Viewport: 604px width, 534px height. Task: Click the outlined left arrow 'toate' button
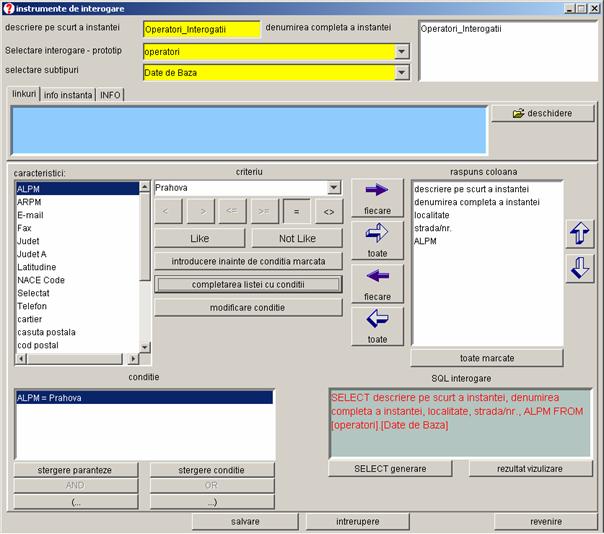tap(376, 324)
